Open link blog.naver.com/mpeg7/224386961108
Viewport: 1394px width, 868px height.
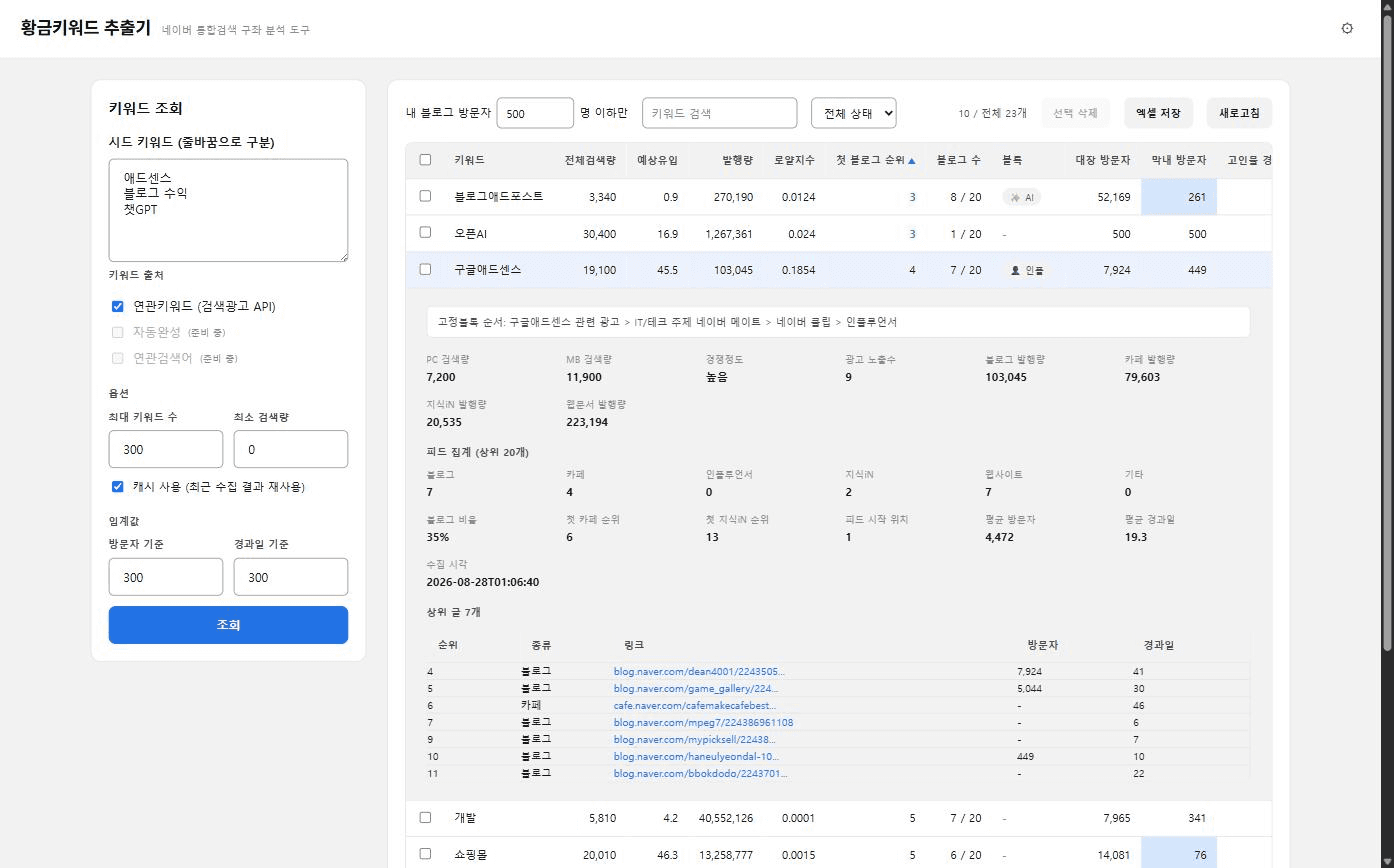pos(703,723)
